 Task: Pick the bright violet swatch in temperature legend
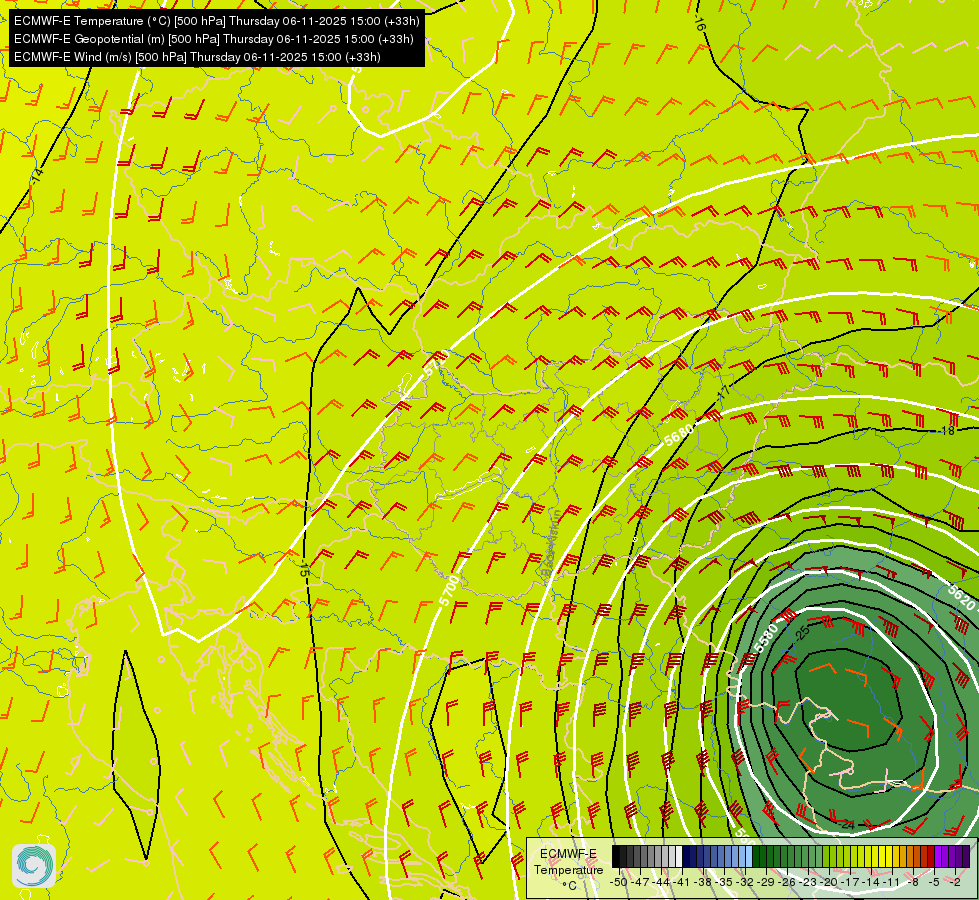pos(938,856)
